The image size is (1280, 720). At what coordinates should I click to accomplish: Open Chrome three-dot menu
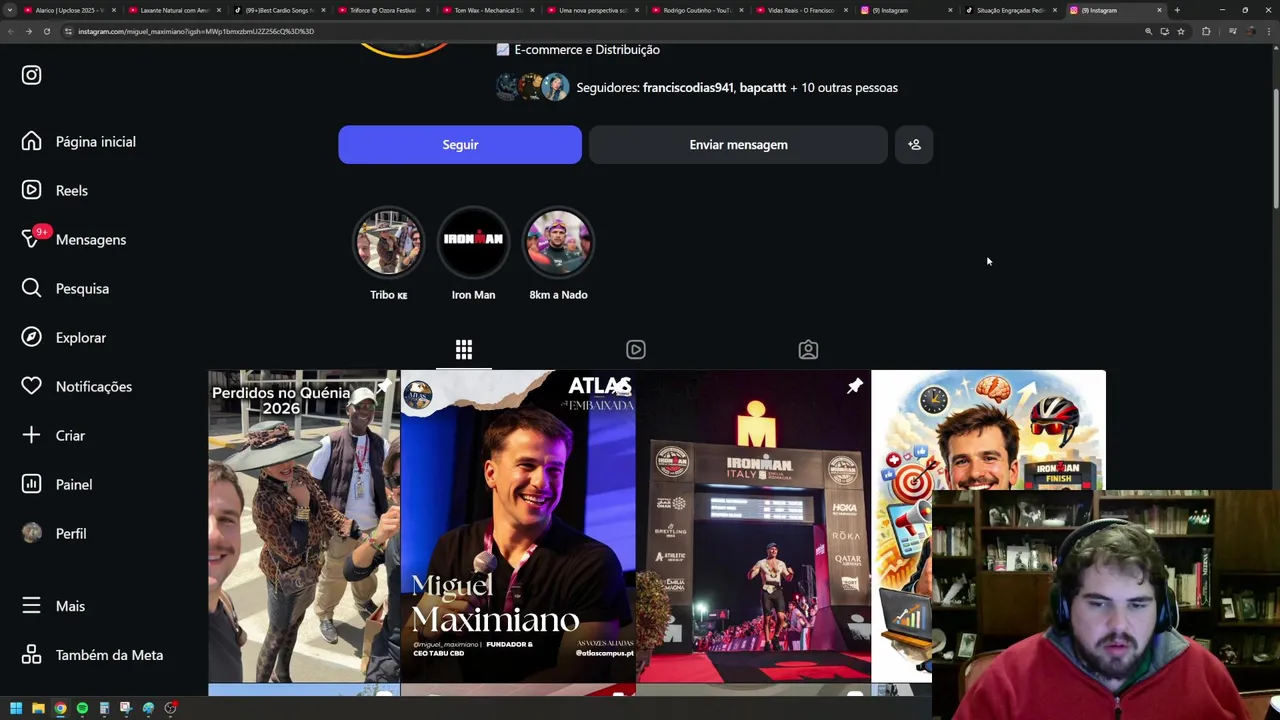[x=1271, y=31]
